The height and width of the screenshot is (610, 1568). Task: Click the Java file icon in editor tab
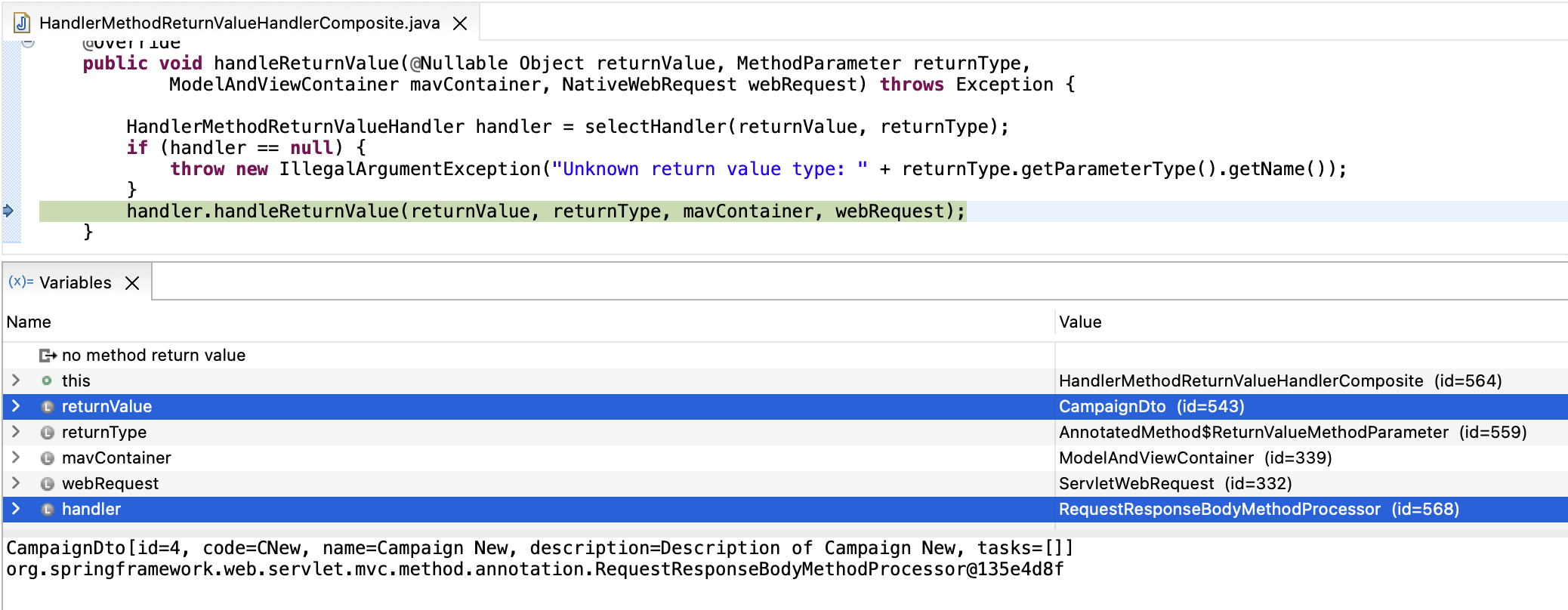pyautogui.click(x=22, y=23)
